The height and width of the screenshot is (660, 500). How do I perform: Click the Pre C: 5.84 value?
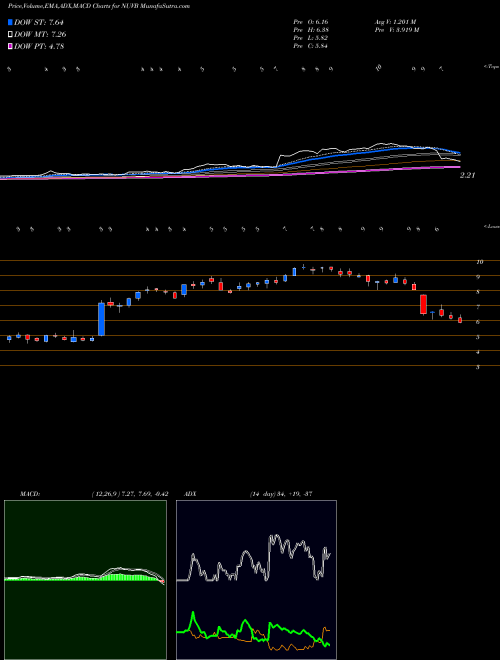[x=311, y=46]
